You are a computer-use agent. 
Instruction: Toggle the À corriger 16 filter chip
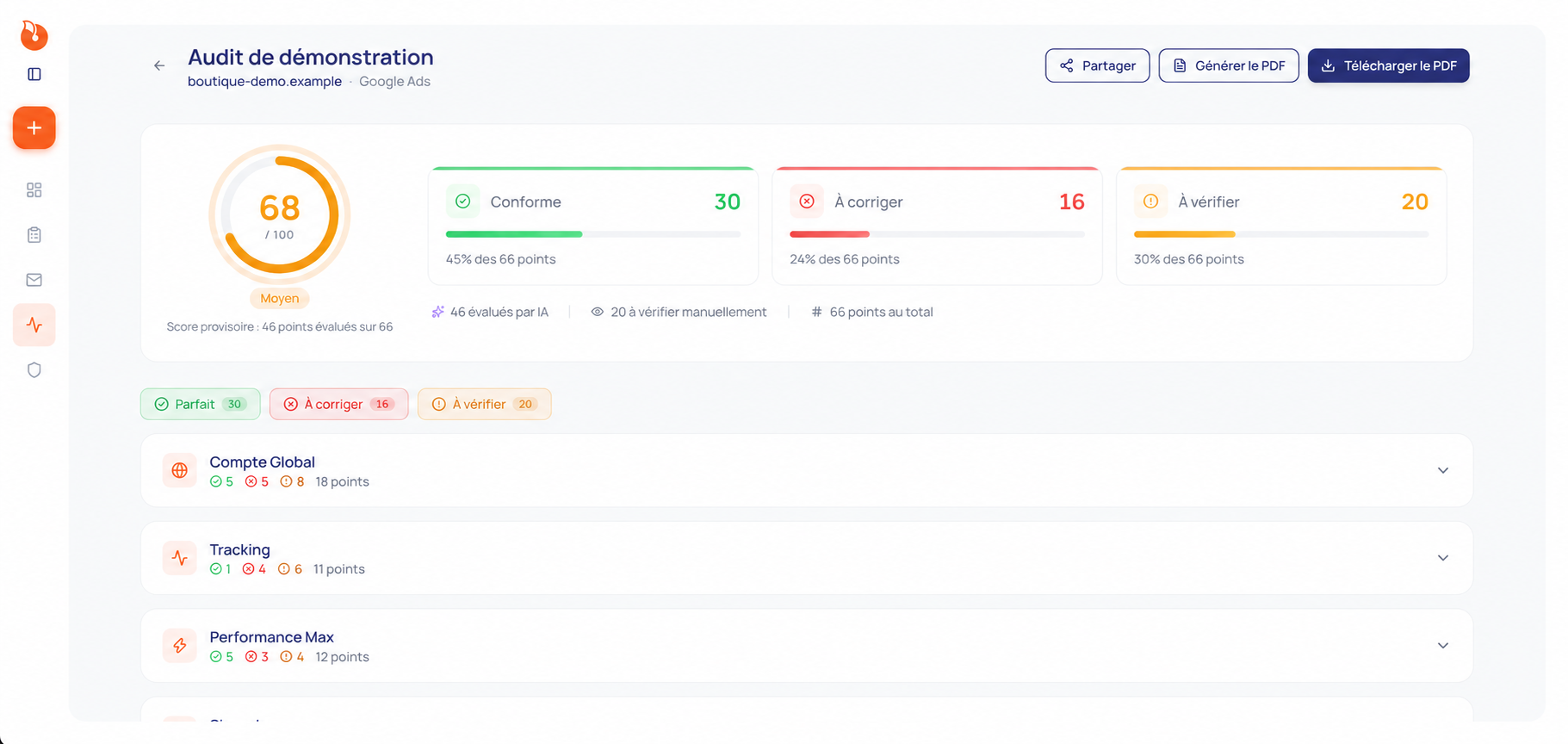pyautogui.click(x=339, y=404)
